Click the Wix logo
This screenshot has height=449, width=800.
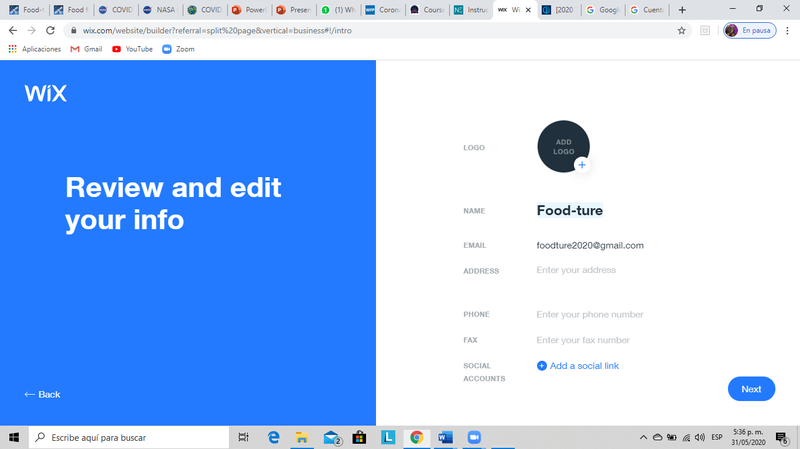(45, 93)
